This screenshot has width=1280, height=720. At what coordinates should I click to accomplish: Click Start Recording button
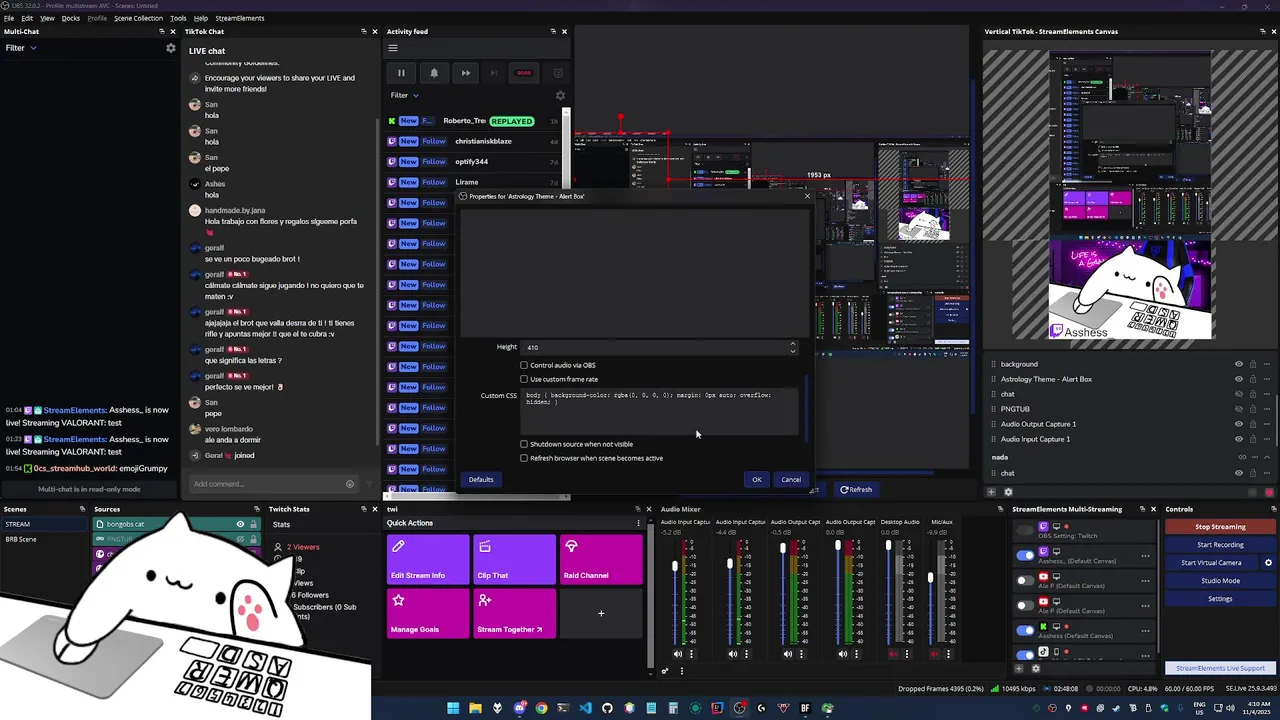click(1220, 545)
